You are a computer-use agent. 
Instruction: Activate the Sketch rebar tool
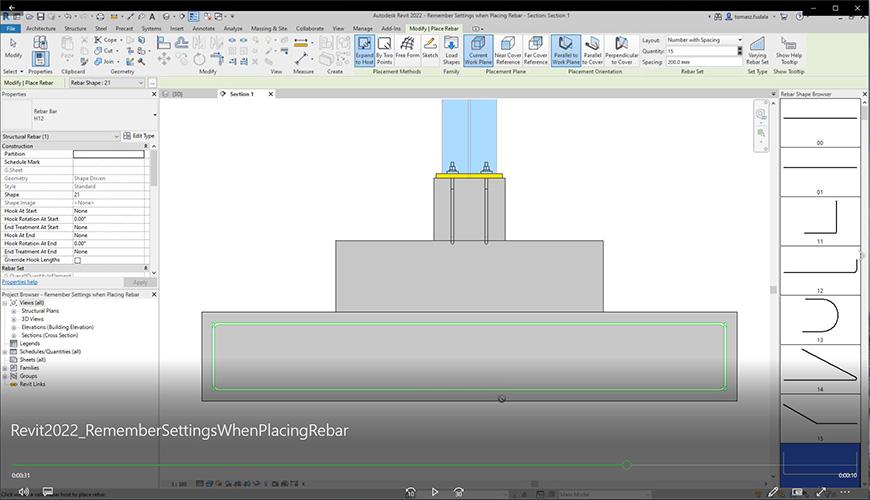tap(430, 48)
